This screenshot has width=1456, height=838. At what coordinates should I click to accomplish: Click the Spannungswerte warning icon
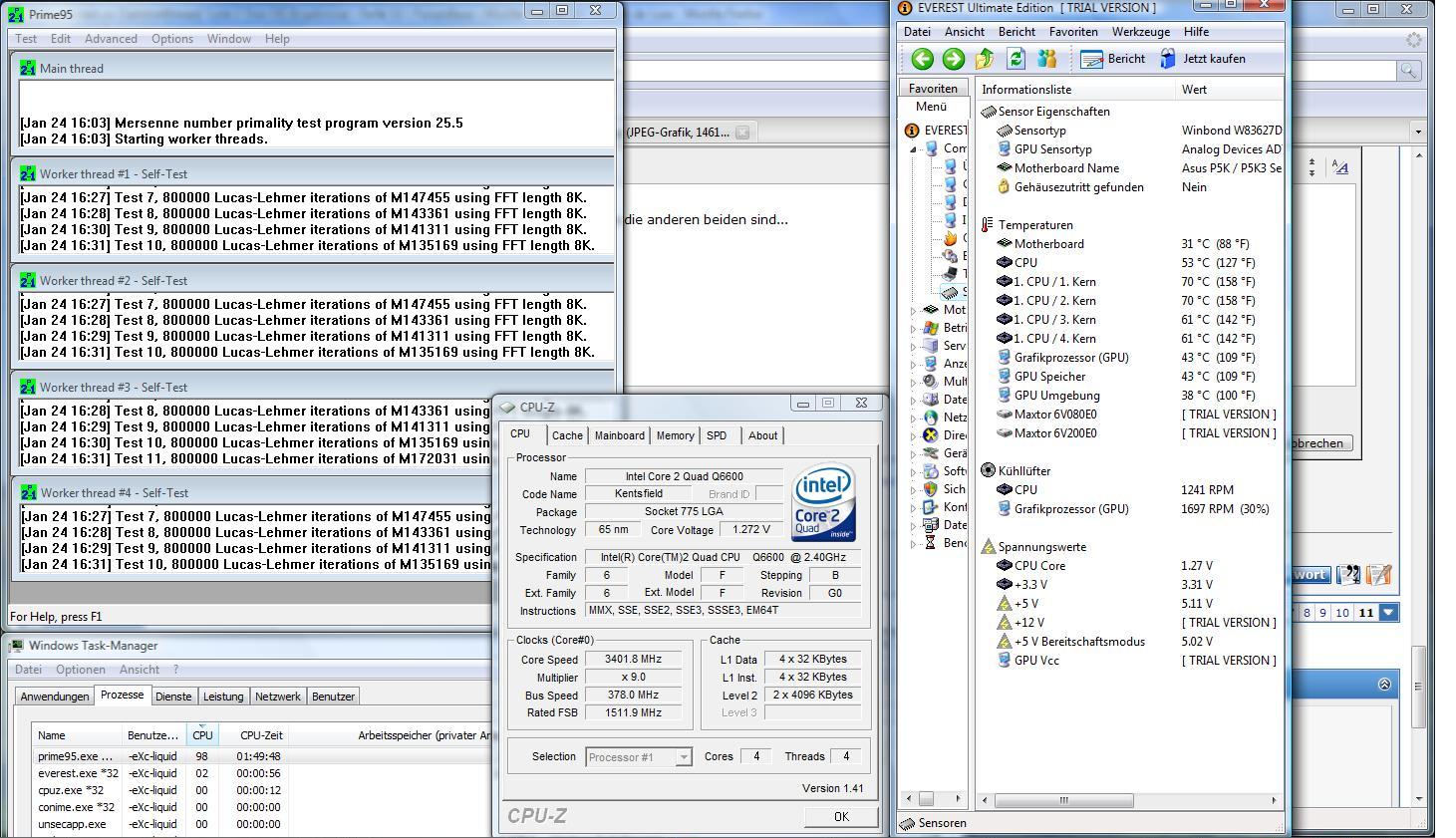pos(988,547)
